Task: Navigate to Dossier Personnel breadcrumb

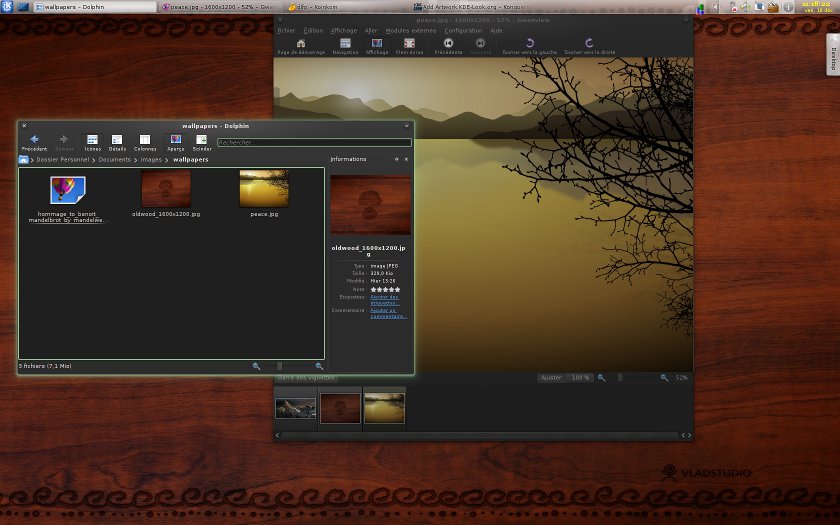Action: (63, 160)
